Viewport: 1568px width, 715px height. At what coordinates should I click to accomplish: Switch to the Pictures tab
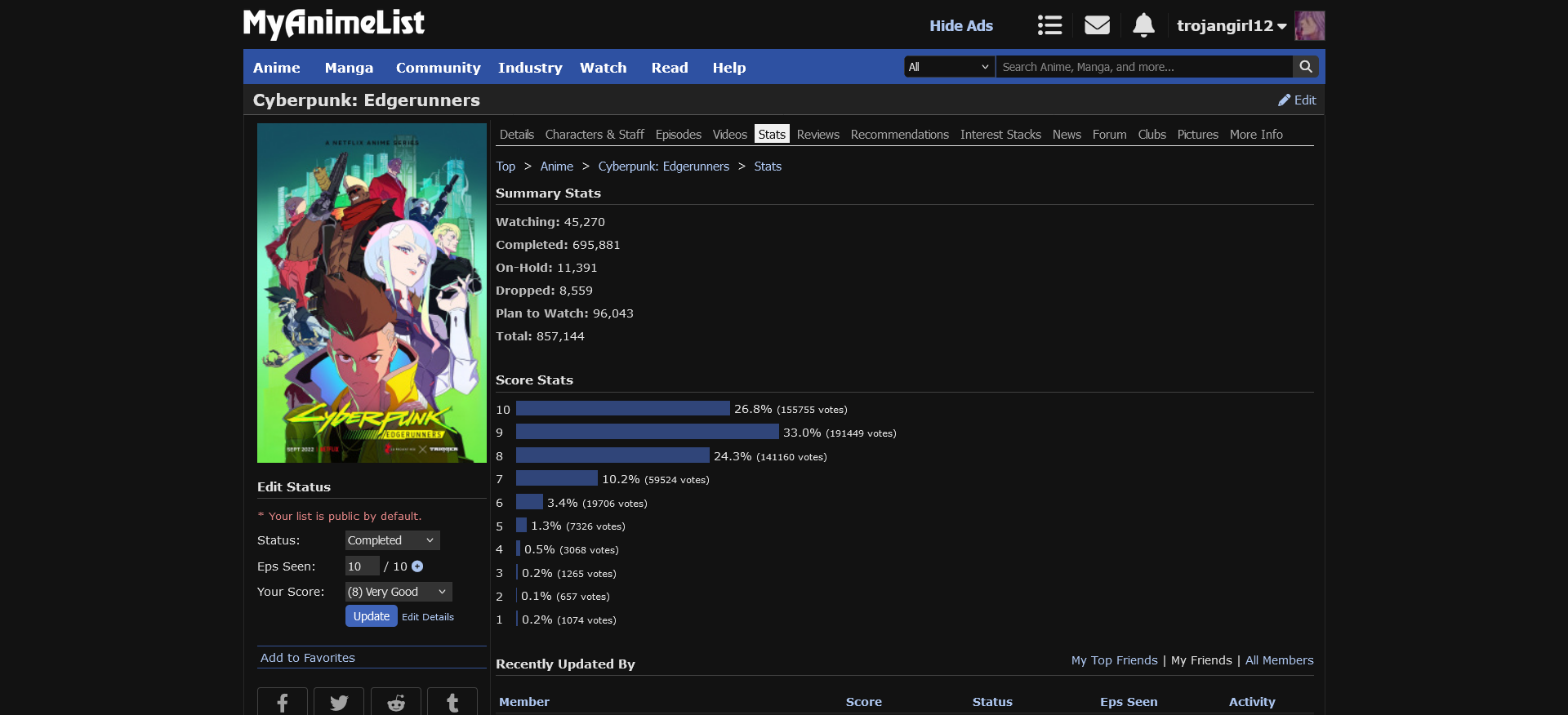pyautogui.click(x=1198, y=135)
